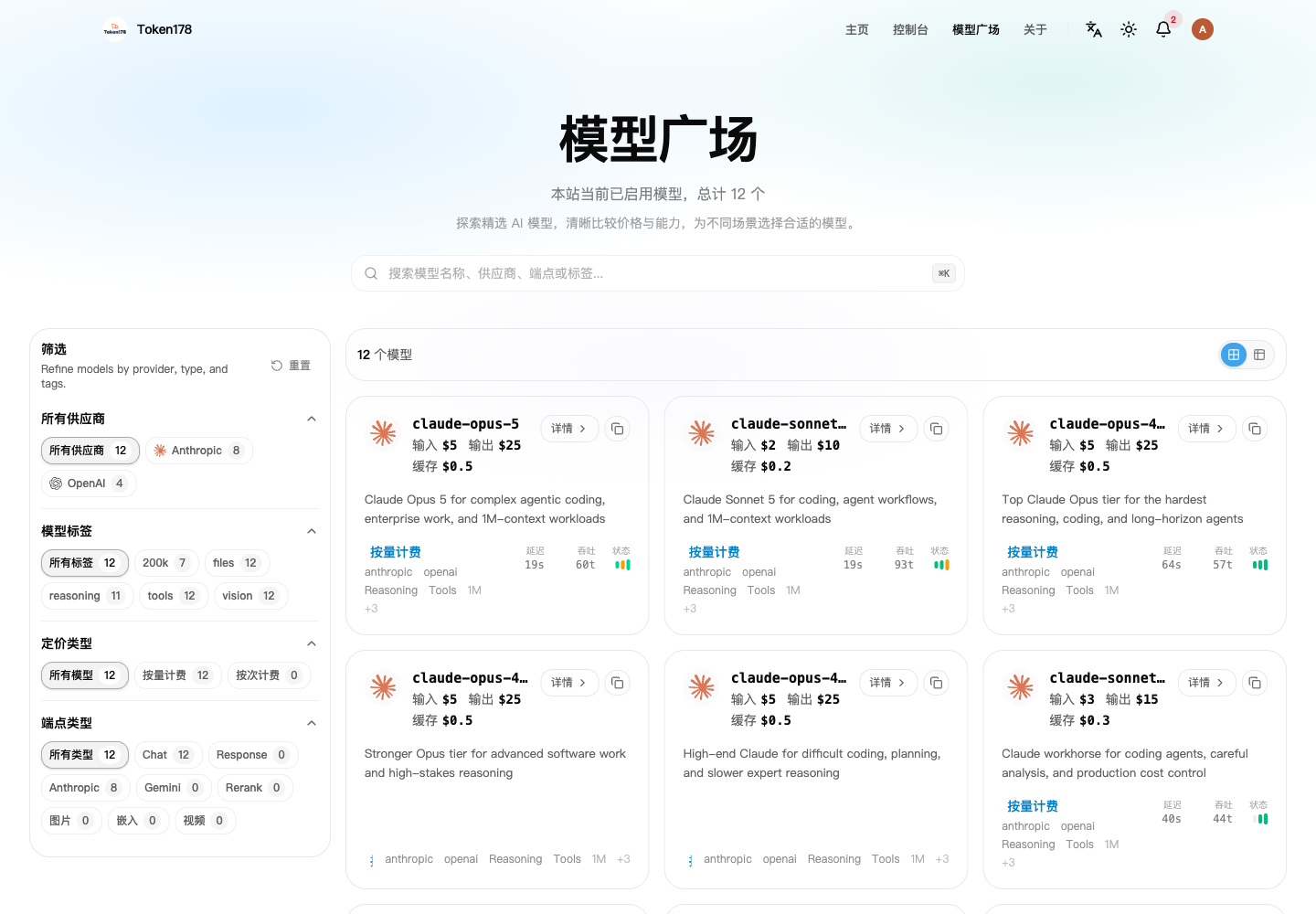Click the vertical dots on 'Stronger Opus tier' card
This screenshot has height=914, width=1316.
(x=371, y=860)
